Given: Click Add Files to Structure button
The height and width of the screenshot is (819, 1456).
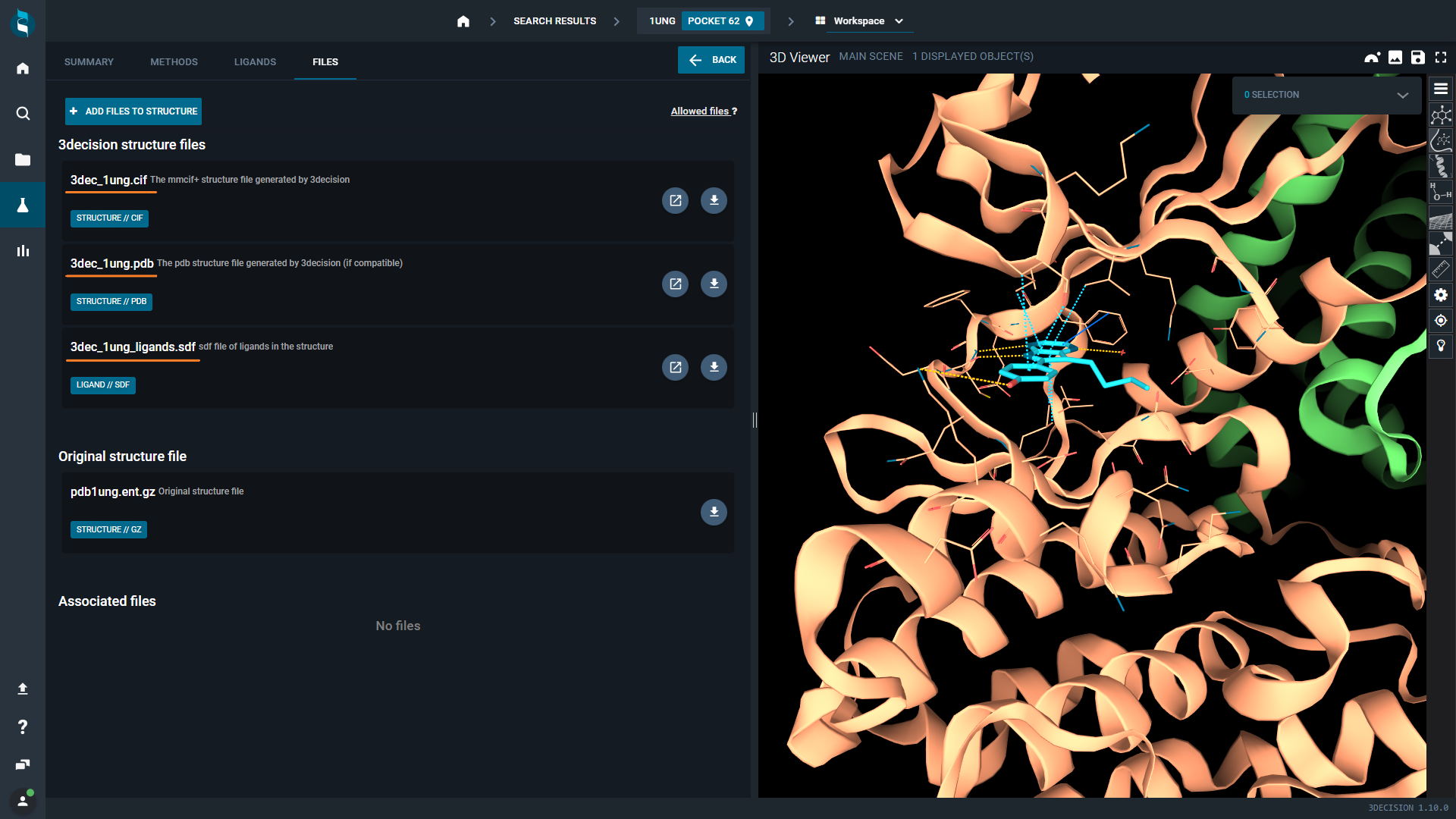Looking at the screenshot, I should [133, 111].
